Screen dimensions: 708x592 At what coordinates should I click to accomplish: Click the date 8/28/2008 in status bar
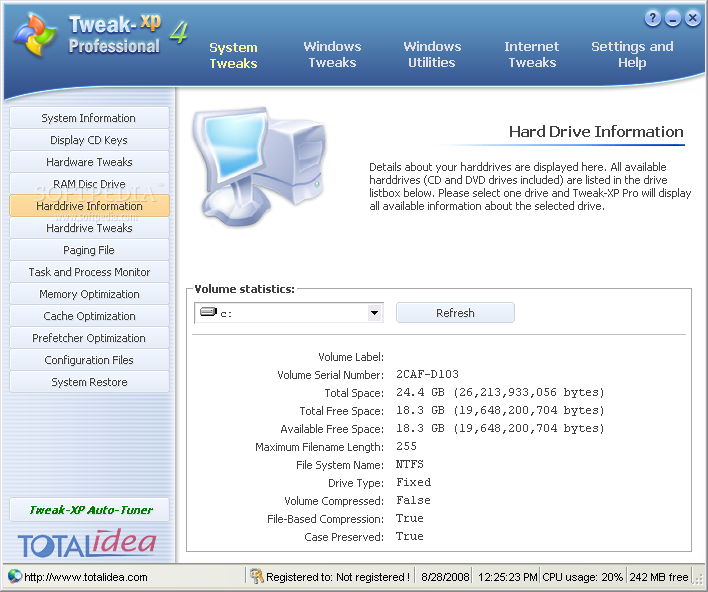[x=445, y=577]
